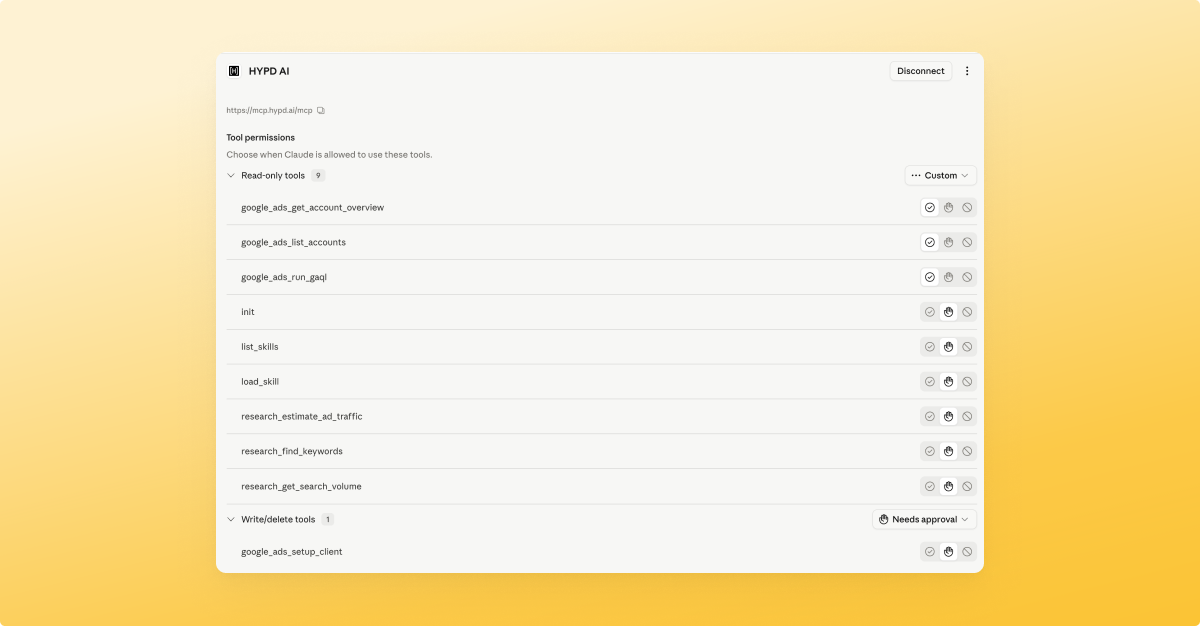Click the google_ads_list_accounts tool name
The height and width of the screenshot is (626, 1200).
293,242
